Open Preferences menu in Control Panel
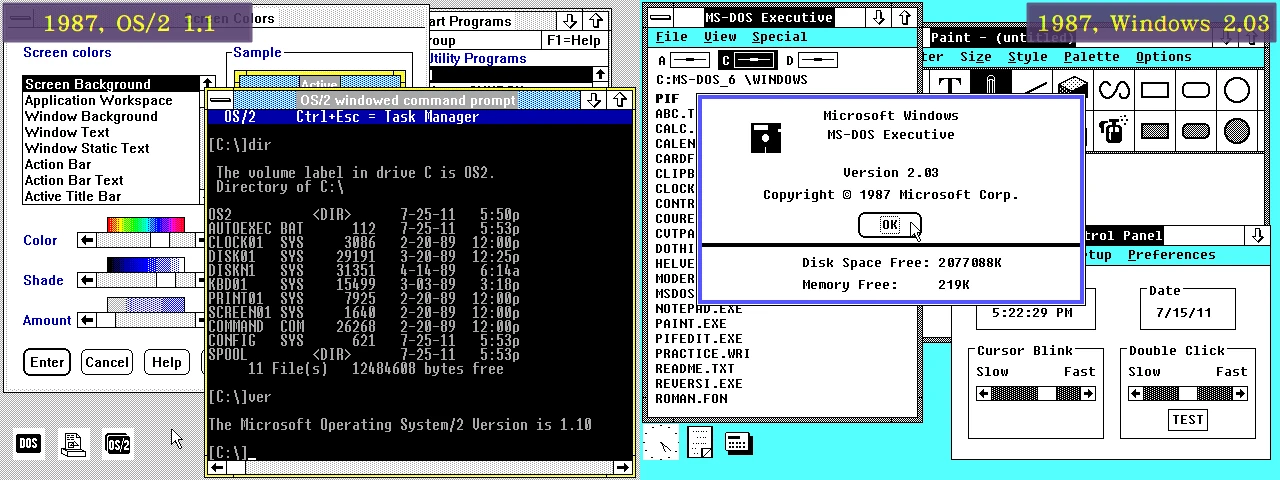Image resolution: width=1280 pixels, height=480 pixels. [1171, 255]
